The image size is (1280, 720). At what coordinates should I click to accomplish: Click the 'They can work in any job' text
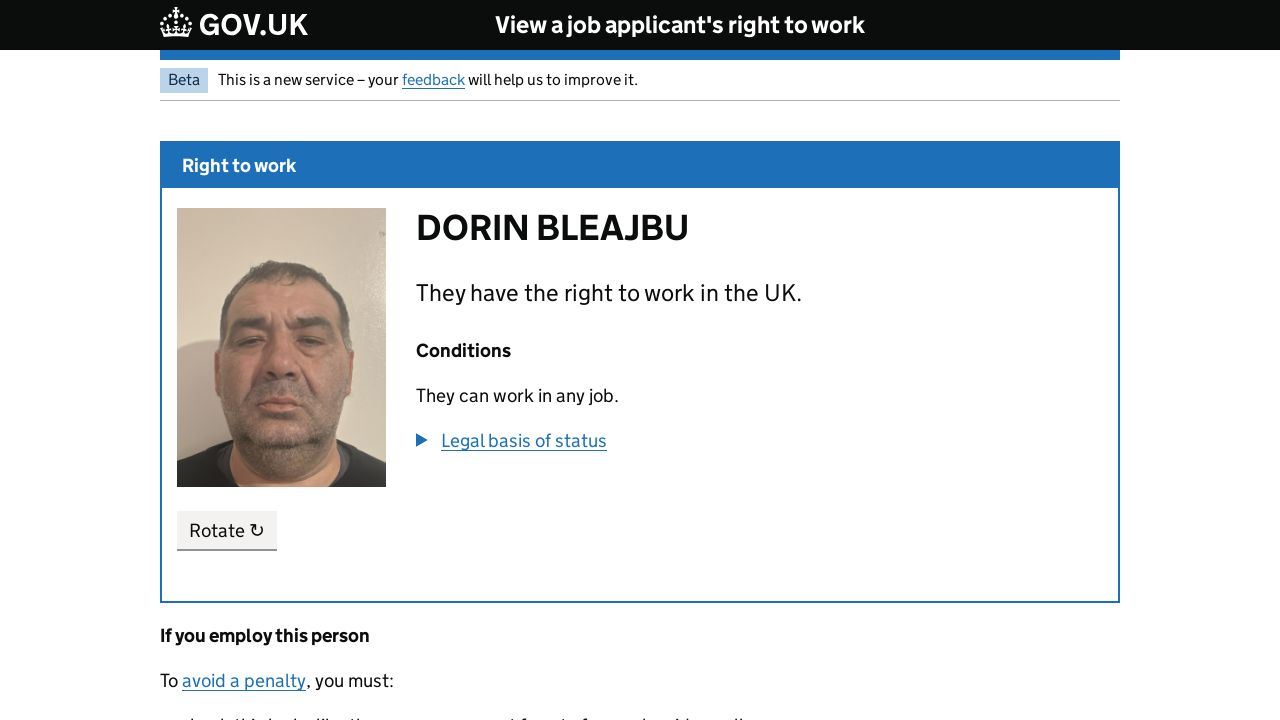pyautogui.click(x=517, y=396)
